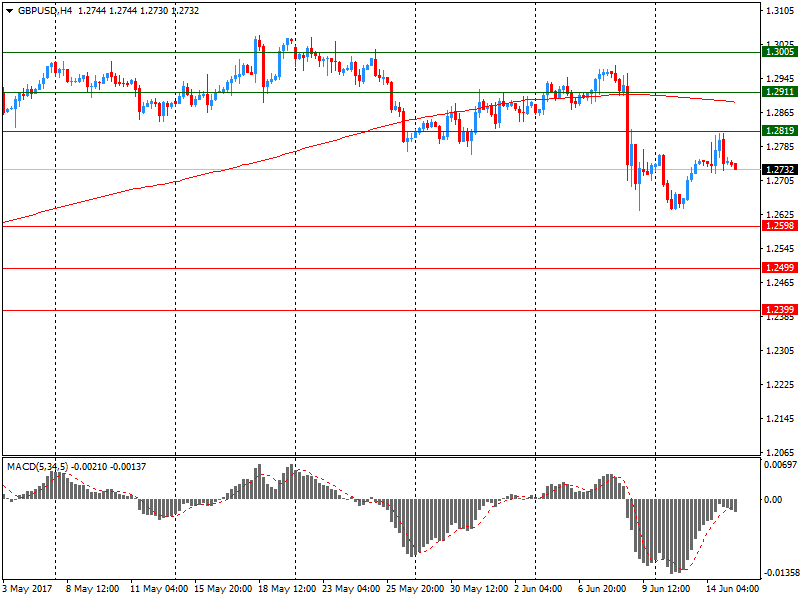Select the 1.2499 red support level label
The width and height of the screenshot is (800, 600).
(780, 267)
